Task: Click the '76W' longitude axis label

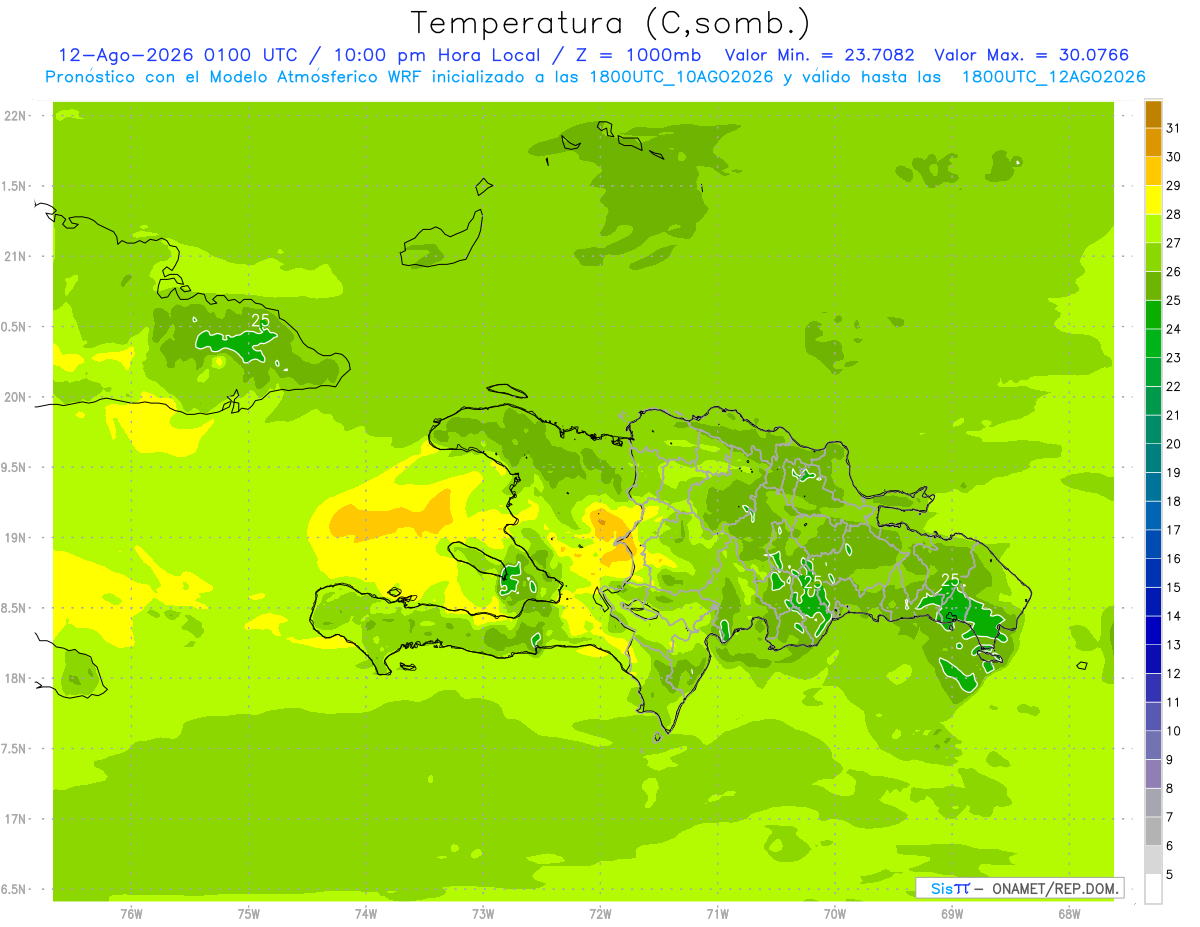Action: [x=131, y=914]
